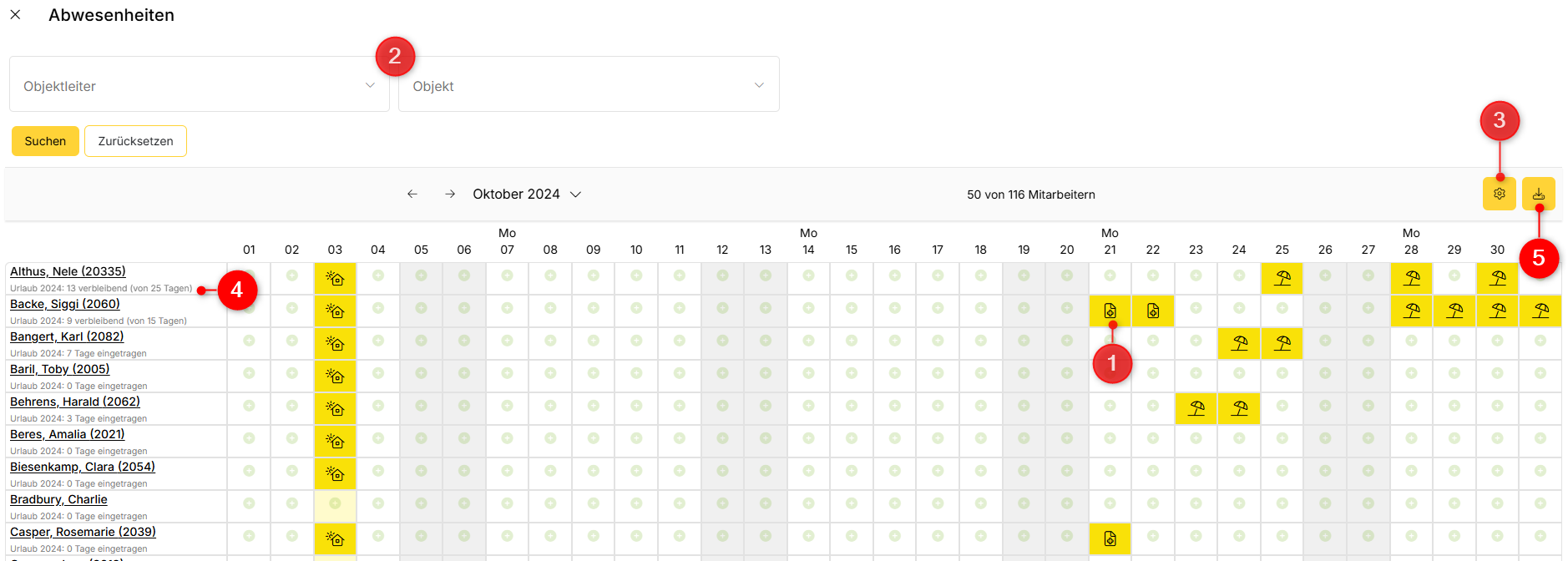Open employee Biesenkamp, Clara (2054)

pos(82,467)
